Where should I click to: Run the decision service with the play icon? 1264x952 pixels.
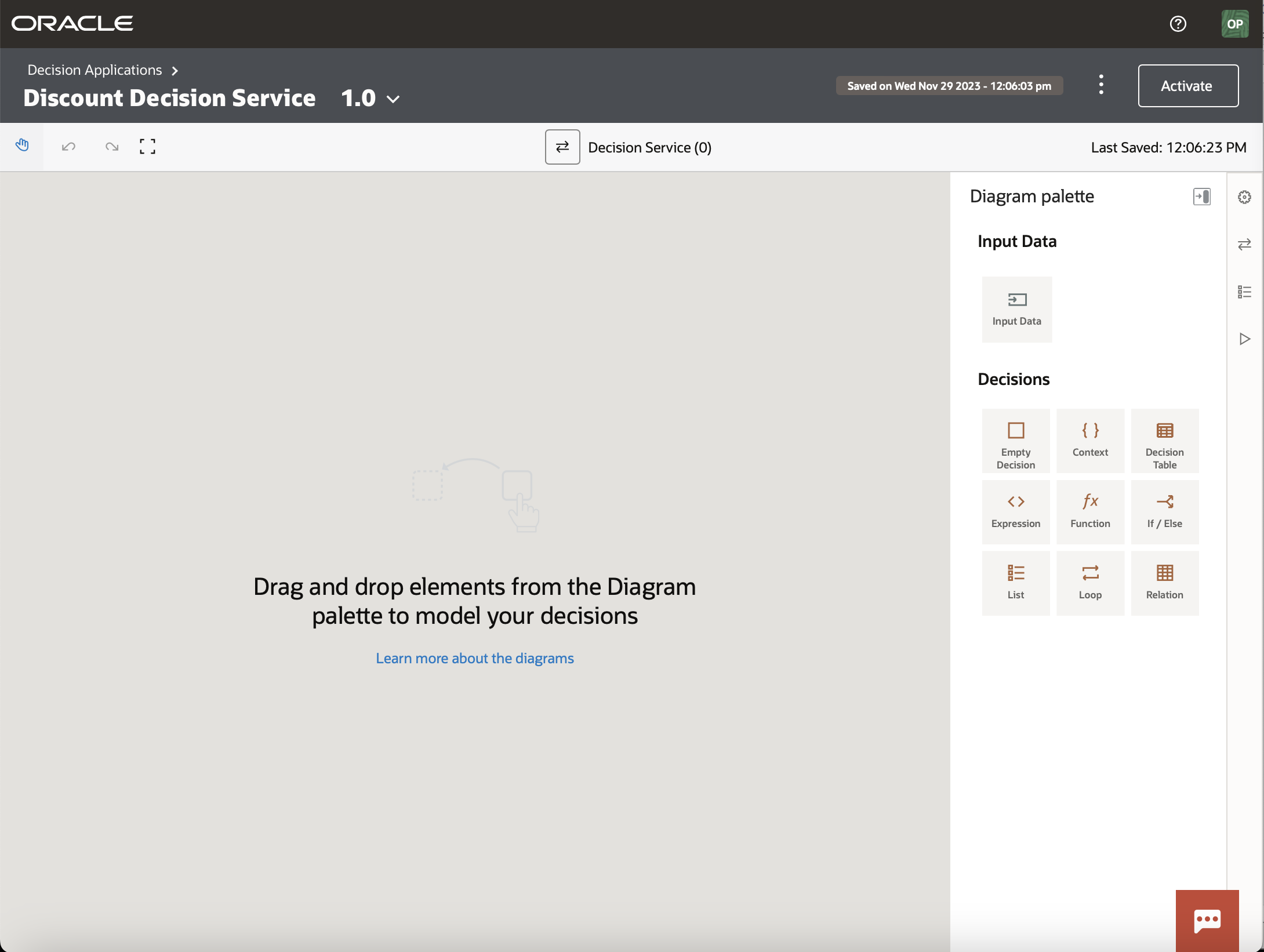point(1244,339)
